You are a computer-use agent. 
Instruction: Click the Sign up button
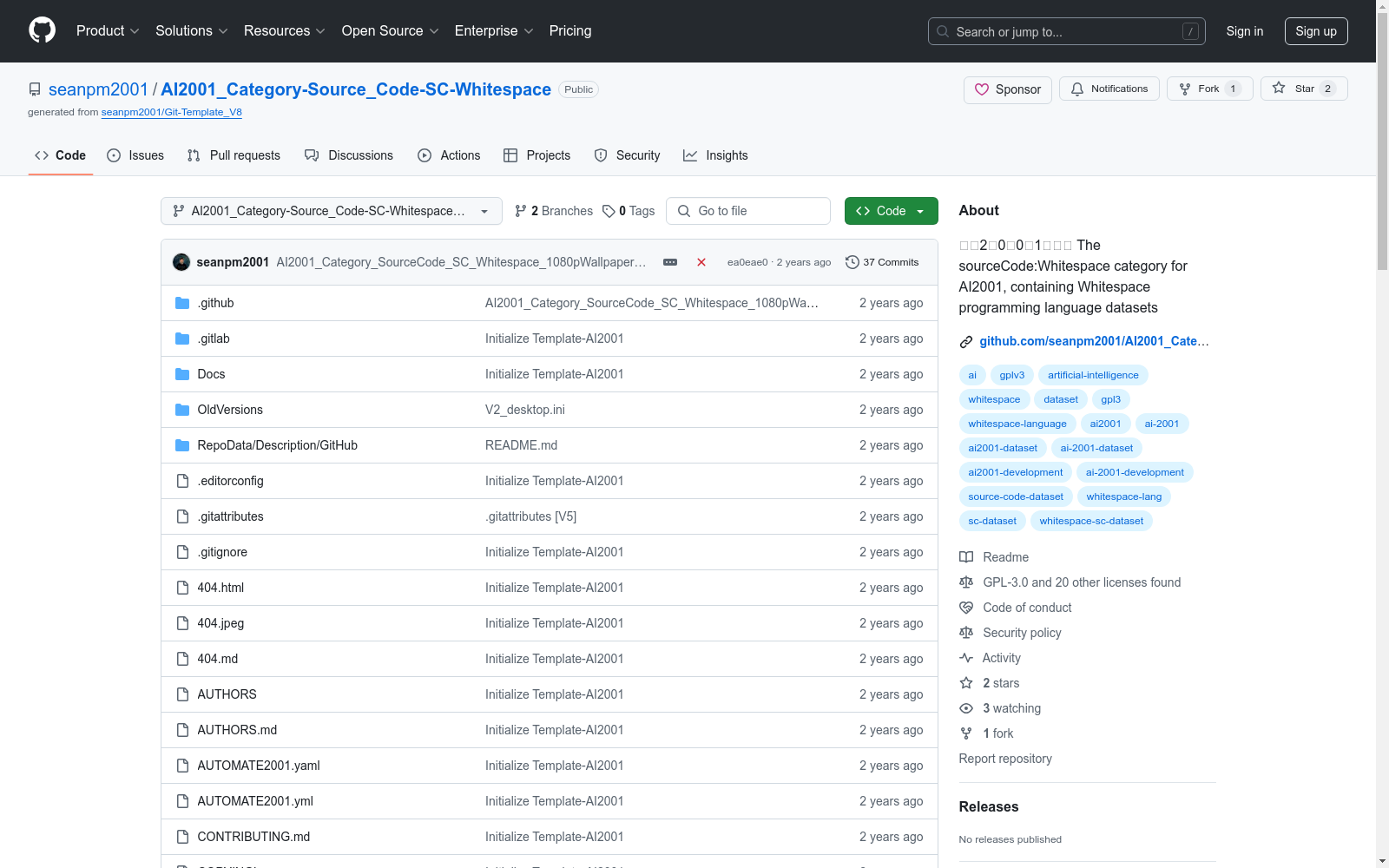pos(1316,31)
